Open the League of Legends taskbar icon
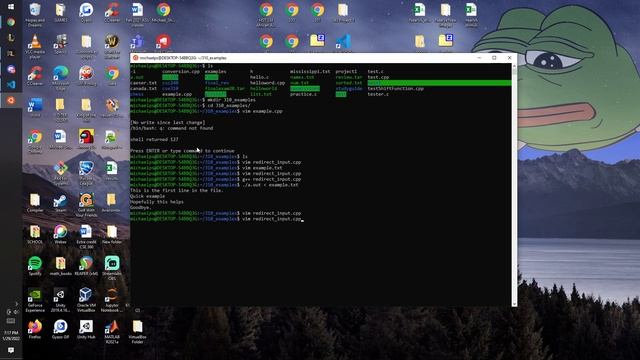The height and width of the screenshot is (360, 640). point(11,38)
